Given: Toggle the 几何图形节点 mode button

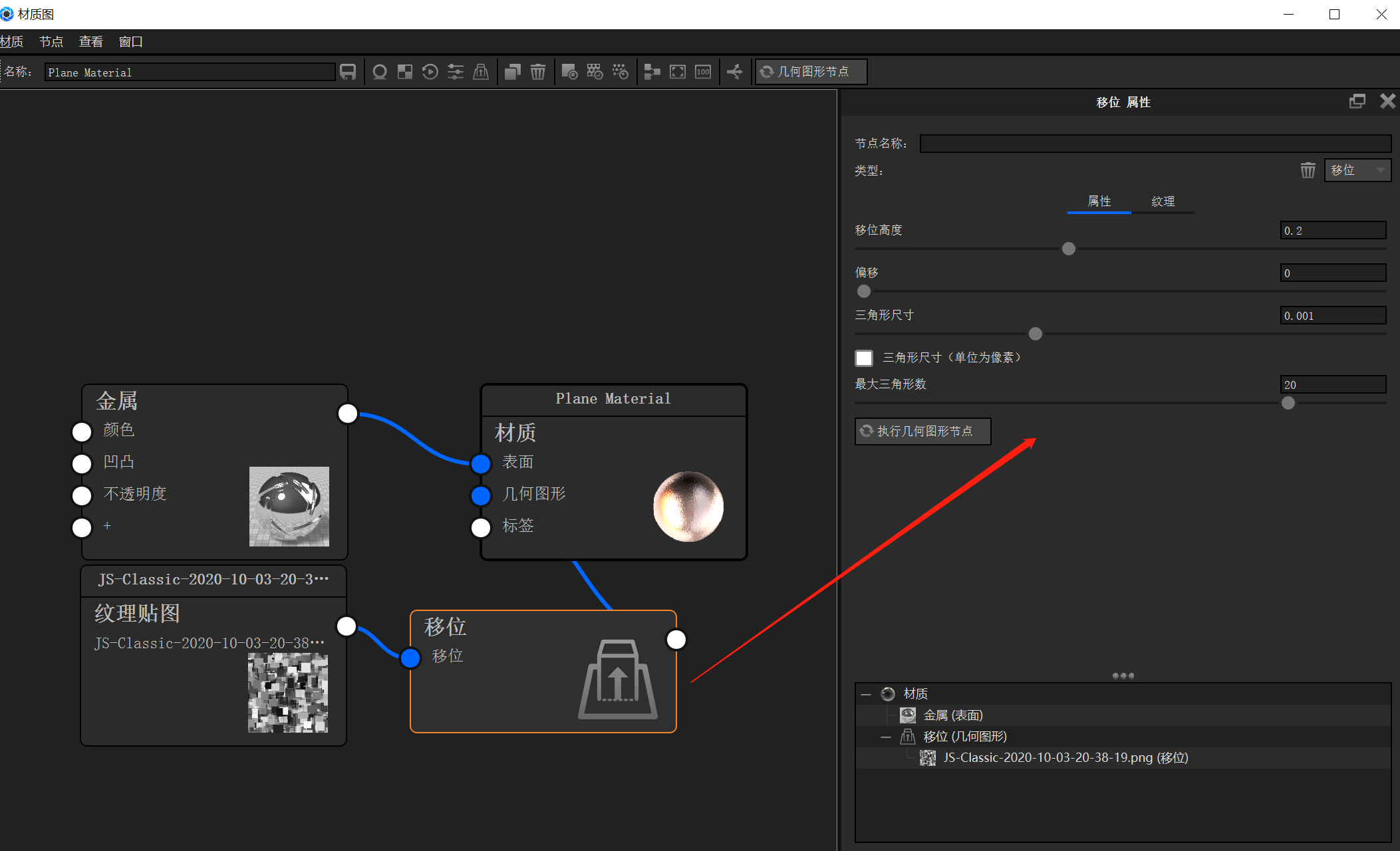Looking at the screenshot, I should coord(811,71).
